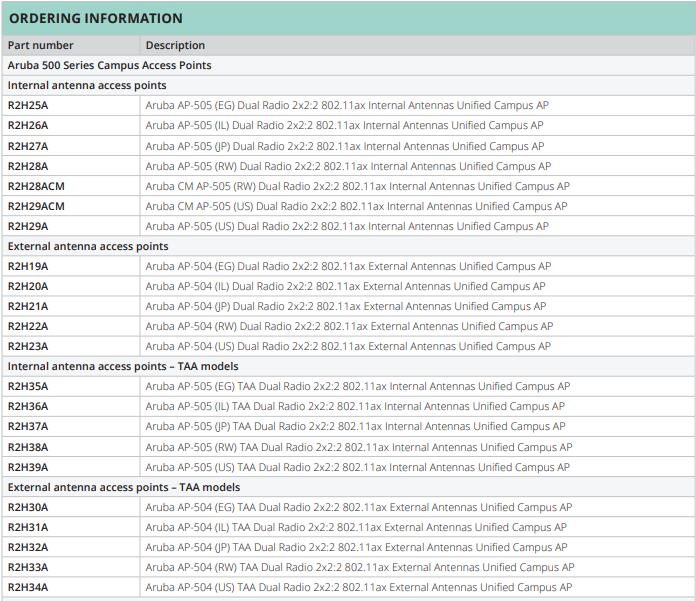
Task: Click the AP-504 (US) External Antennas description without TAA
Action: 348,346
